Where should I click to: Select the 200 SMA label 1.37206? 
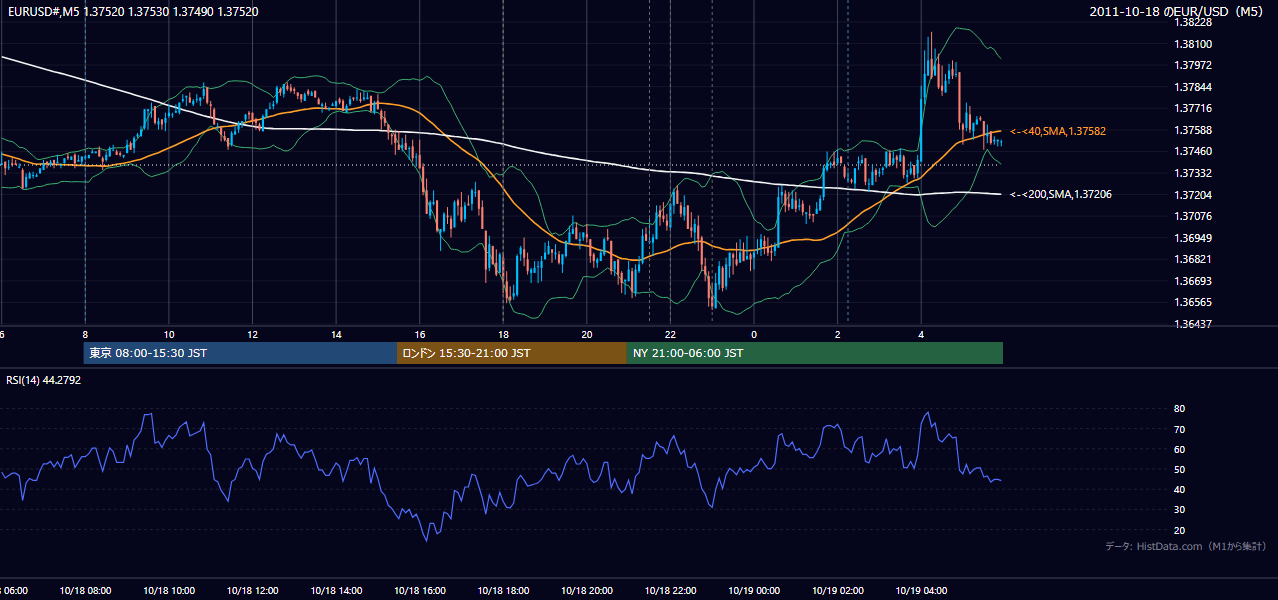point(1061,194)
